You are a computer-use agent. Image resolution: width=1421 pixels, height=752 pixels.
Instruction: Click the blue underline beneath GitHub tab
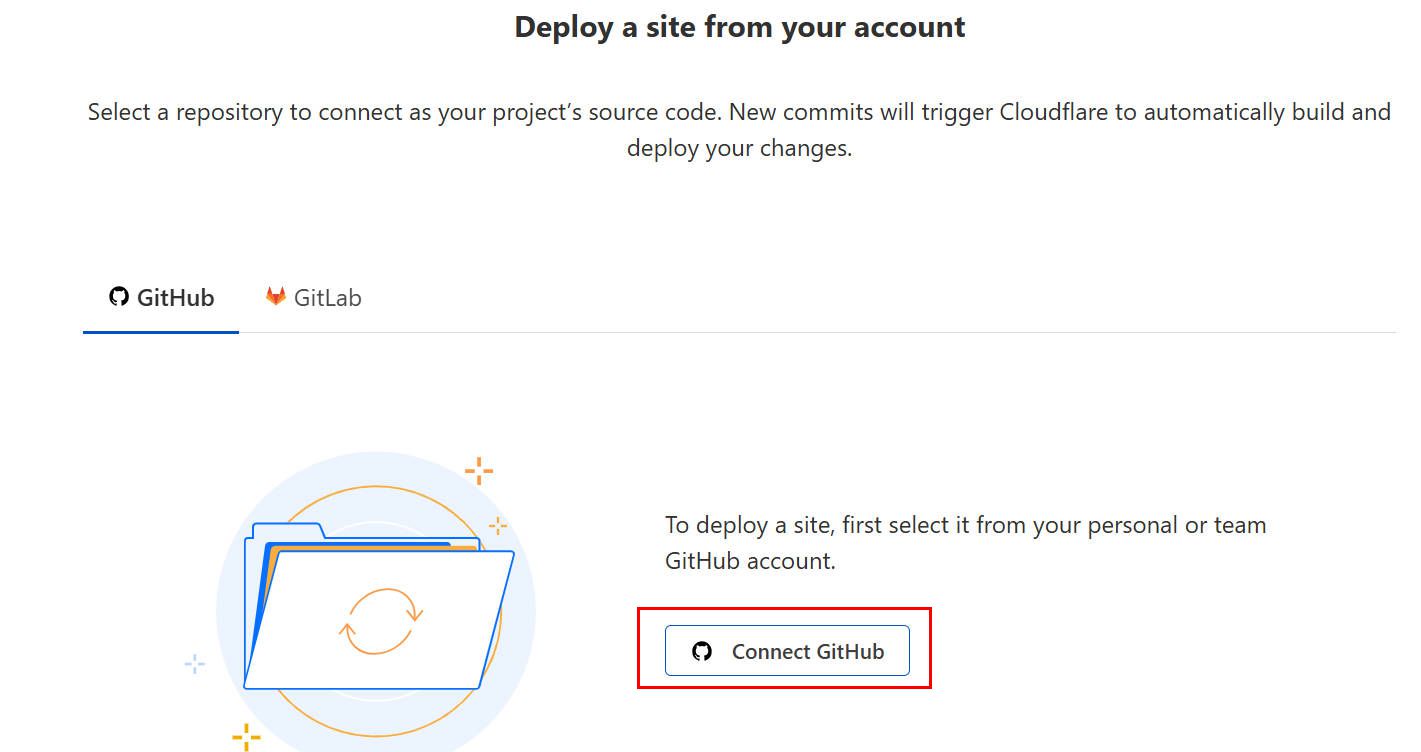tap(161, 331)
